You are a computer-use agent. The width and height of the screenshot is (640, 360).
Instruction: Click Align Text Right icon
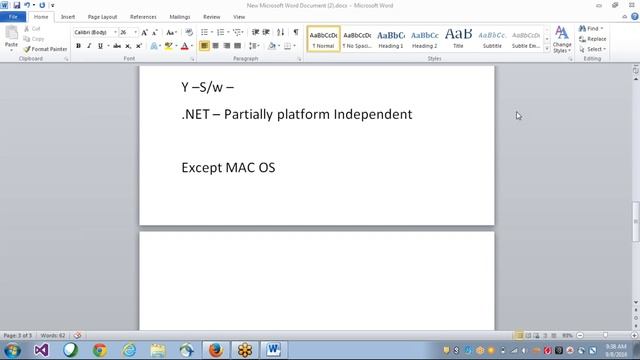(227, 46)
